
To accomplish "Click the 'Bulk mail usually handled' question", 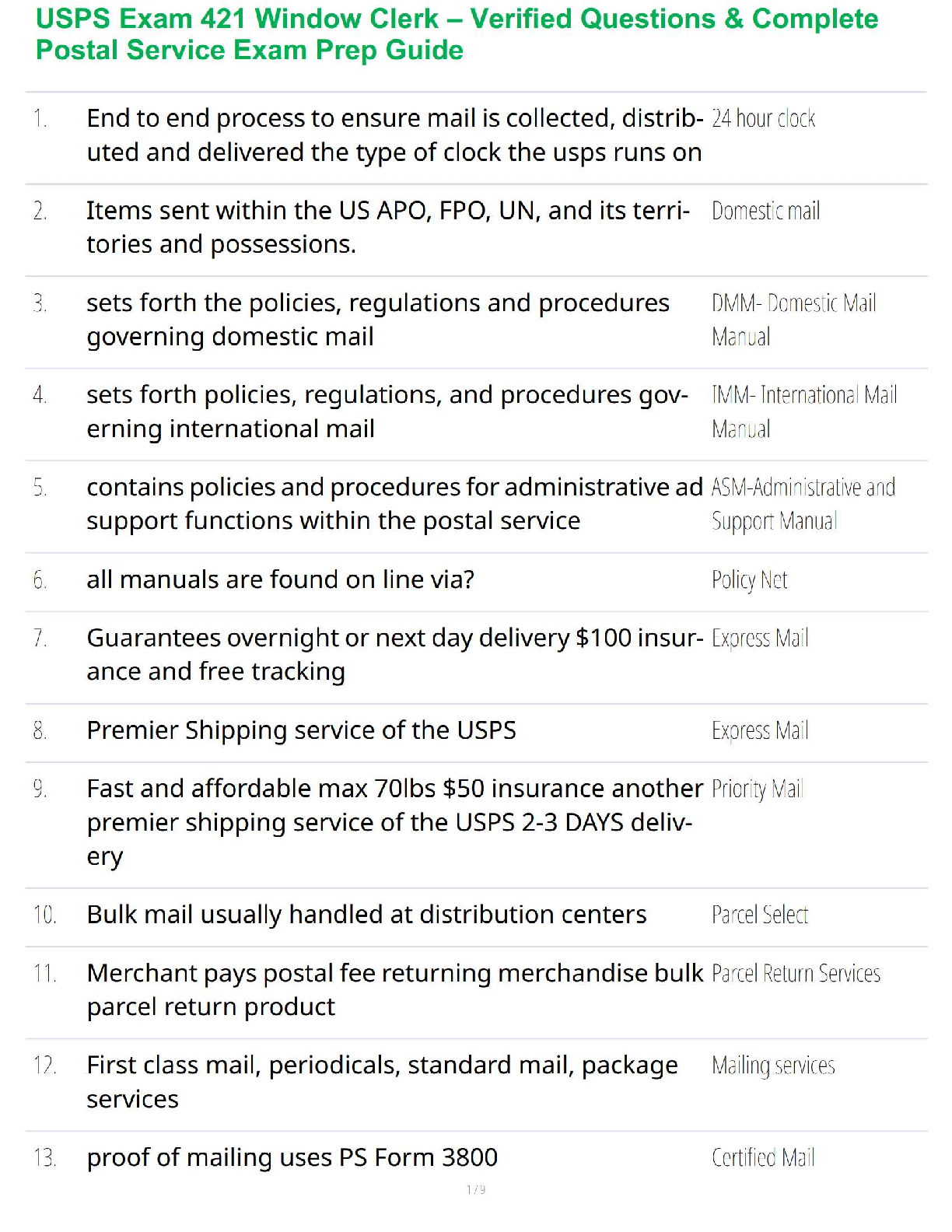I will [366, 915].
